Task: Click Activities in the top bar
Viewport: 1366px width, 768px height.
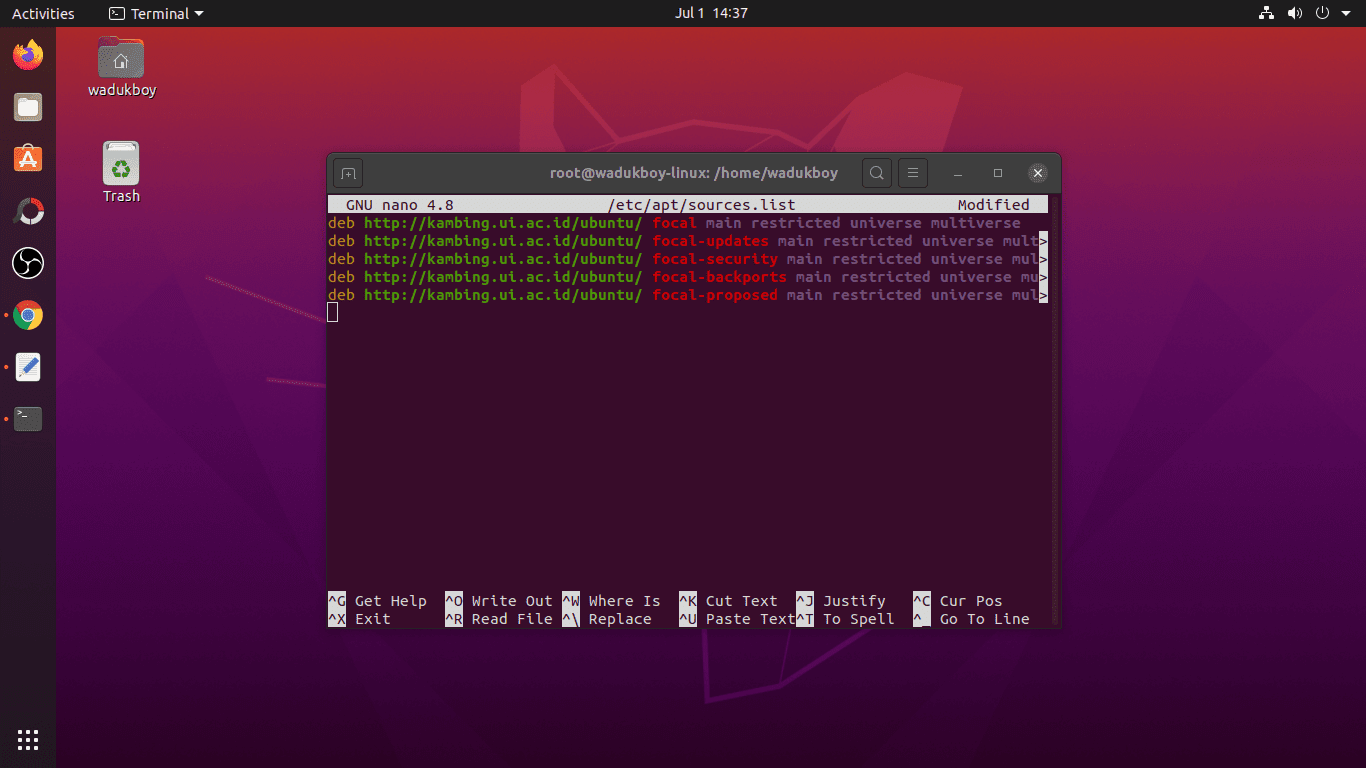Action: coord(43,13)
